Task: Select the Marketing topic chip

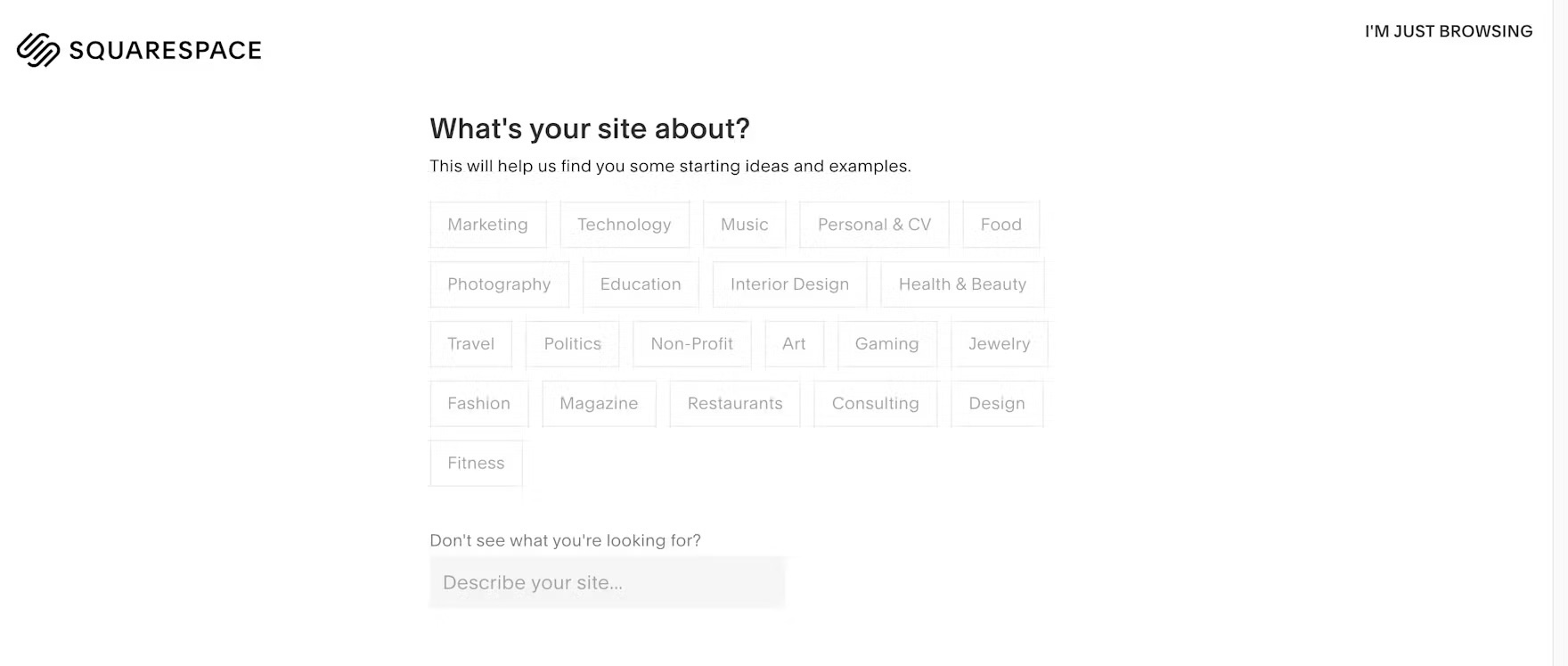Action: pyautogui.click(x=487, y=225)
